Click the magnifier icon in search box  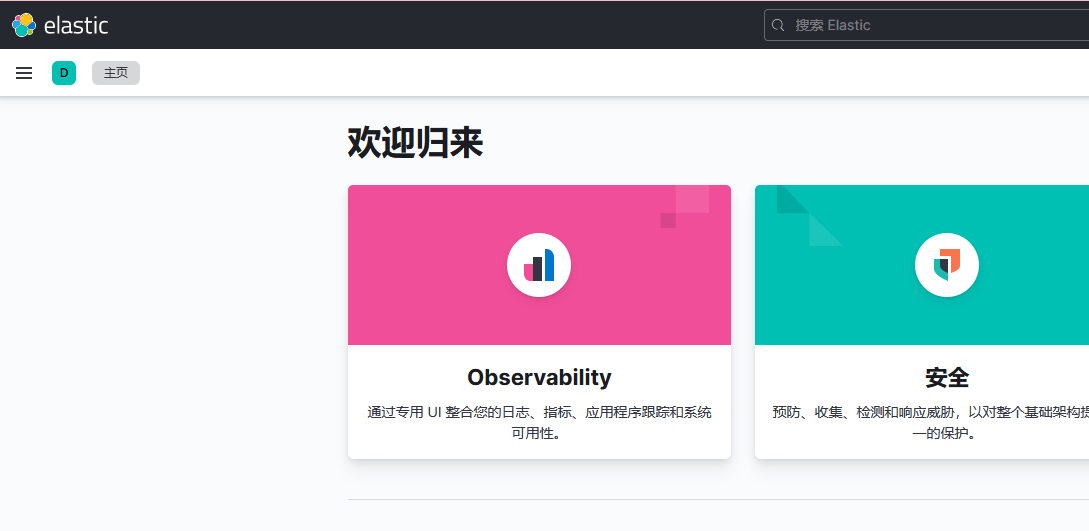tap(779, 25)
